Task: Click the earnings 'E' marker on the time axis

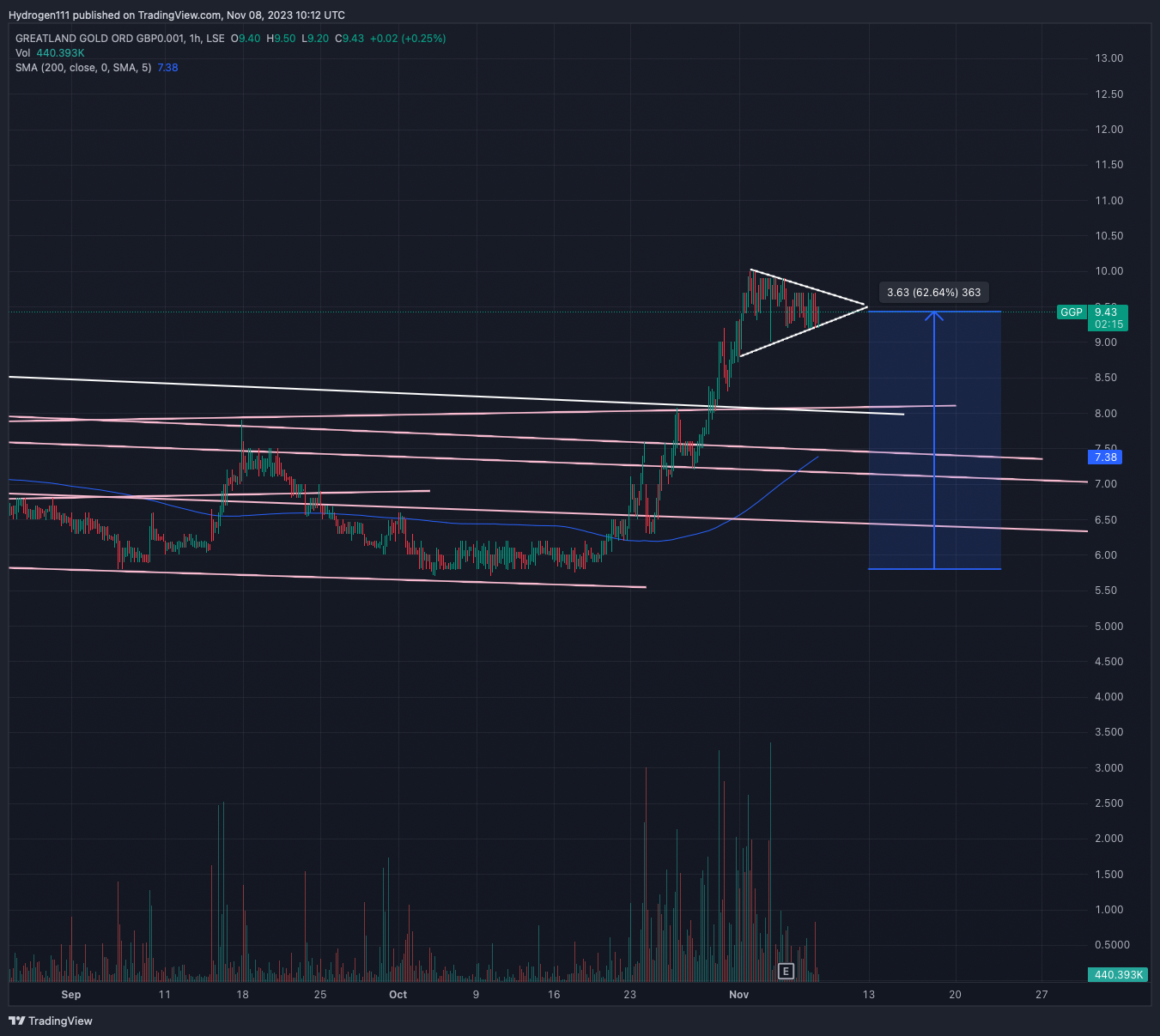Action: coord(786,972)
